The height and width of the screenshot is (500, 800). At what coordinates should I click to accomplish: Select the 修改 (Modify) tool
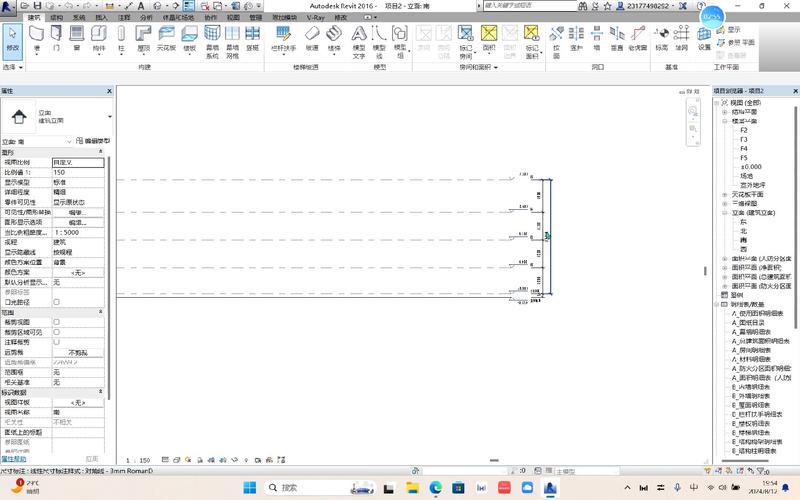12,39
